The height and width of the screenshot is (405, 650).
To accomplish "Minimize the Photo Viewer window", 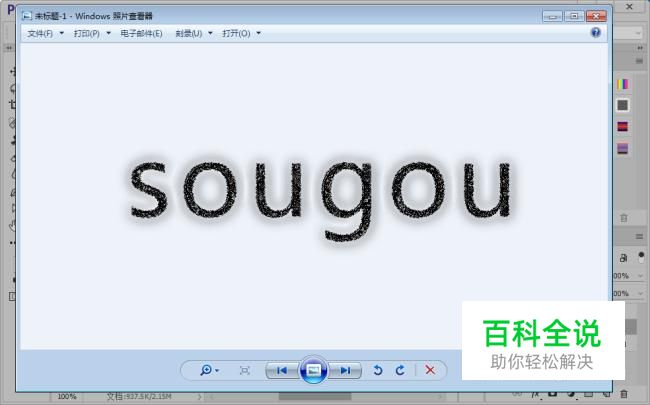I will [553, 16].
